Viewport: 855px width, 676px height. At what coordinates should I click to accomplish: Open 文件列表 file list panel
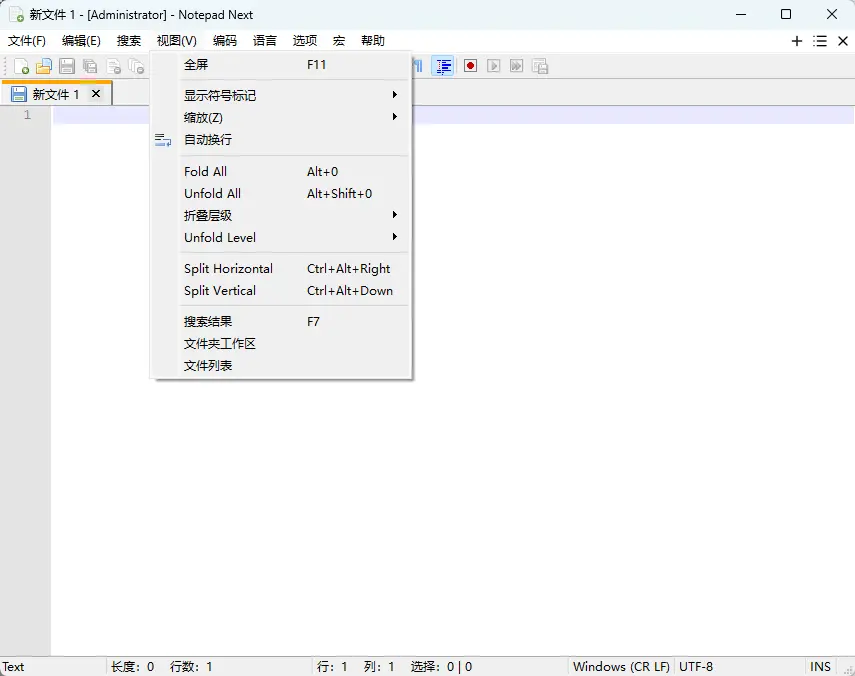281,365
